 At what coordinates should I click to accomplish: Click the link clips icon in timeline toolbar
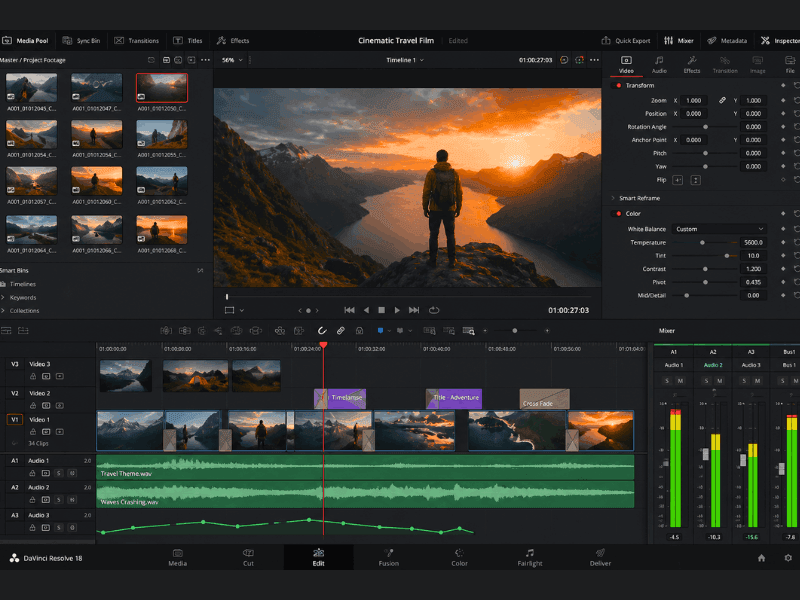pyautogui.click(x=340, y=330)
